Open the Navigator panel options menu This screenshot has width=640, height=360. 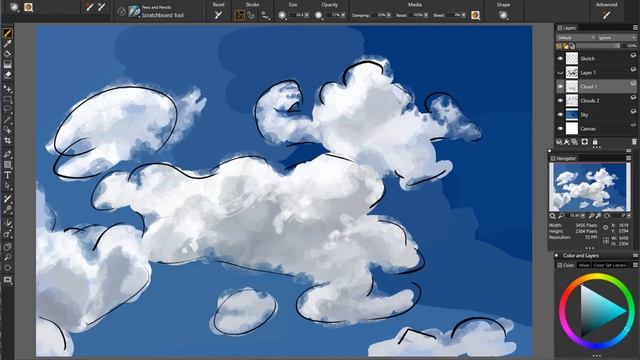pyautogui.click(x=629, y=158)
